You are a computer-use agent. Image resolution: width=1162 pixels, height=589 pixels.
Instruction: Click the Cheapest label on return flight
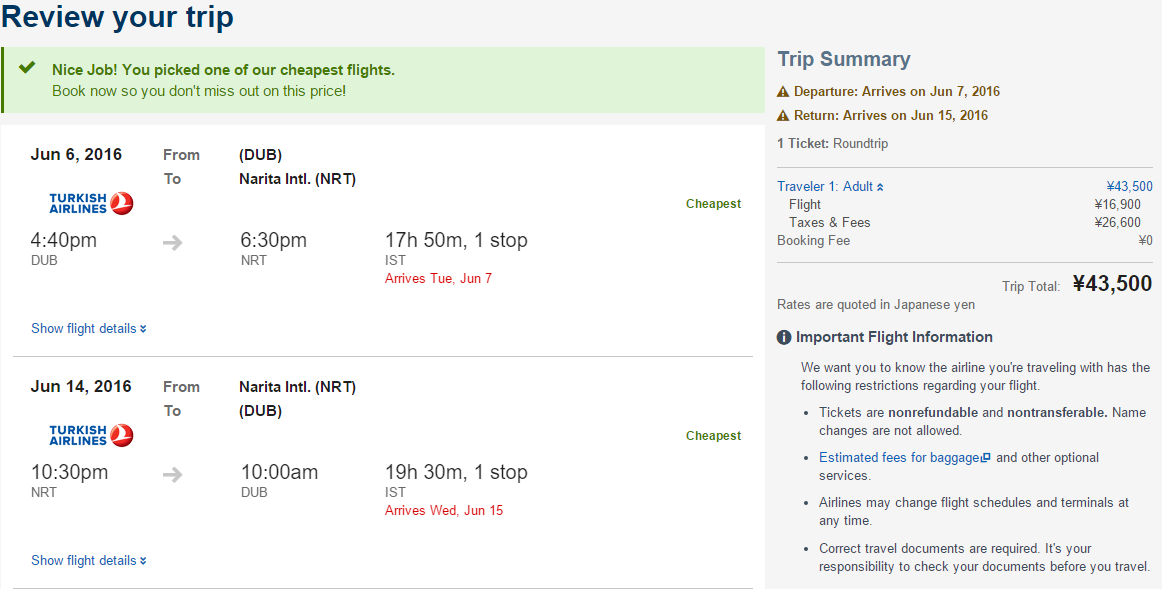click(714, 436)
